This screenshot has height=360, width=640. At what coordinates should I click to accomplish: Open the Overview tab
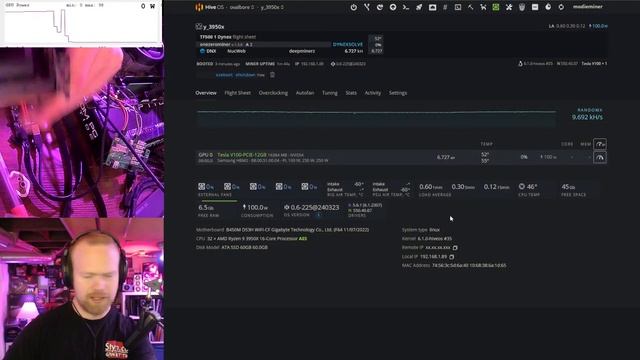pyautogui.click(x=206, y=93)
